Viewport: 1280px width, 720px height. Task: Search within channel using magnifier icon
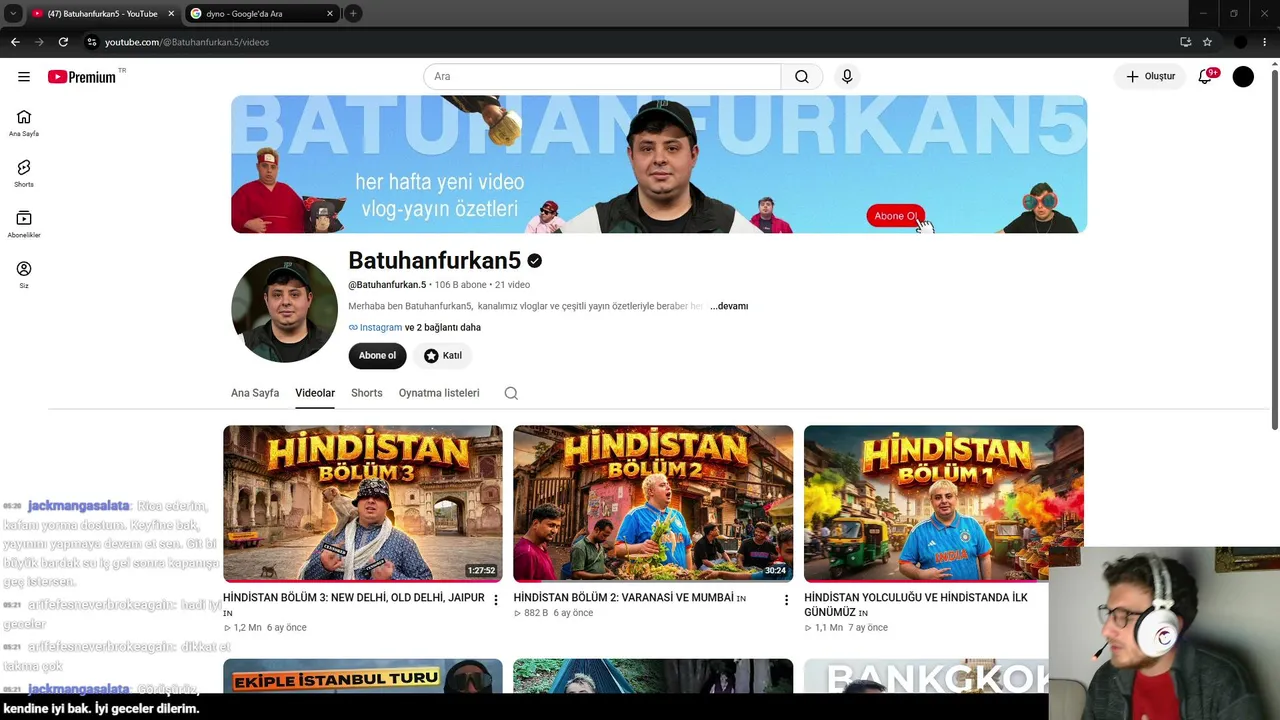click(x=511, y=393)
